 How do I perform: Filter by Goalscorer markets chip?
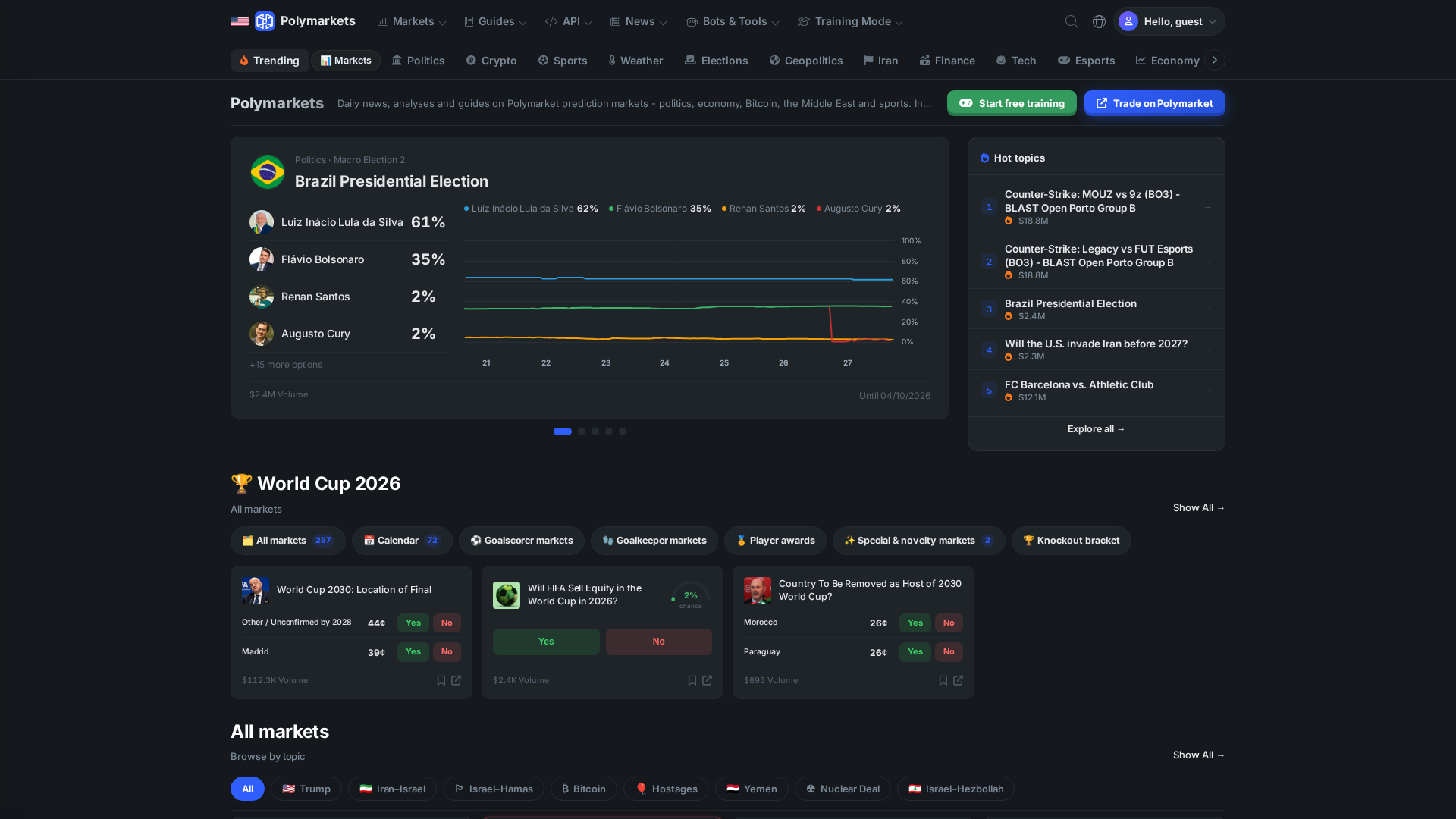(522, 541)
